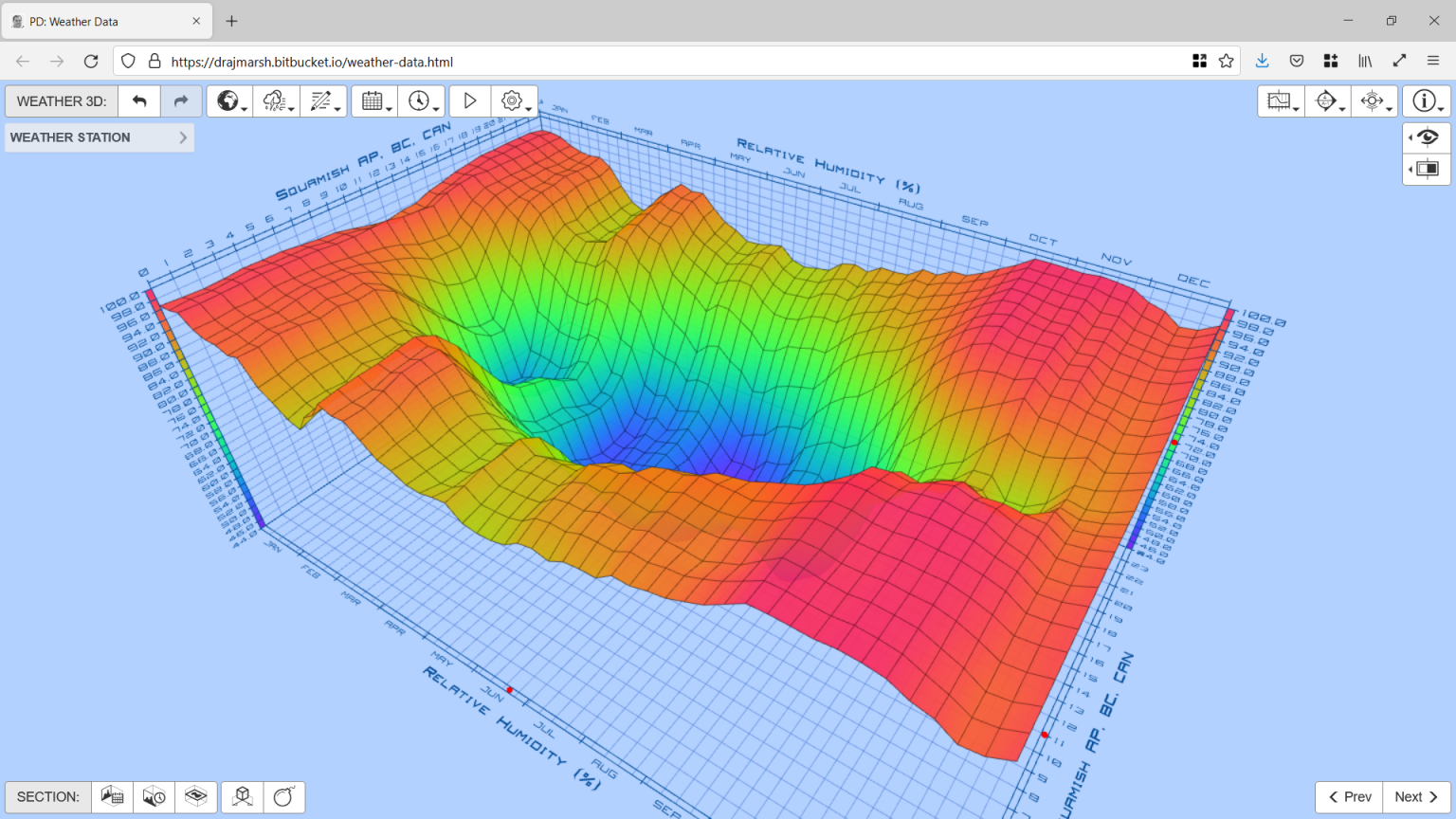Bookmark this page with the star icon
The image size is (1456, 819).
(x=1226, y=62)
